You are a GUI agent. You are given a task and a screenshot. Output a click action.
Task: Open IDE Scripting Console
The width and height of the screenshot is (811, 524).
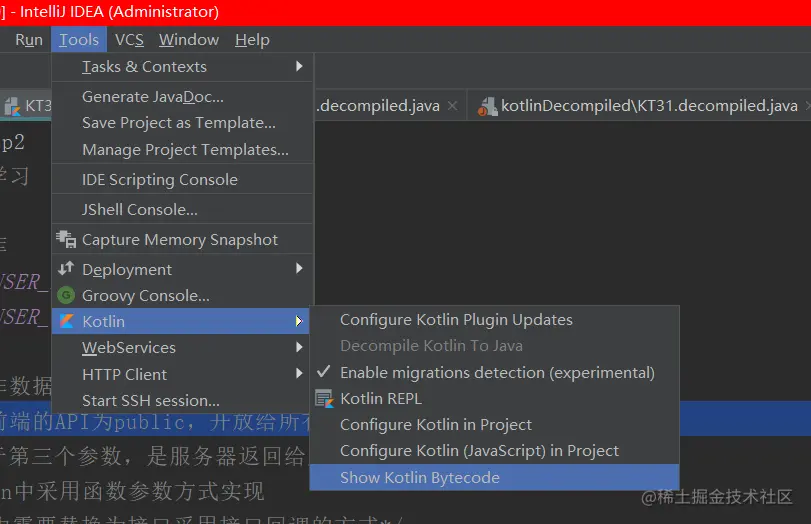[x=183, y=179]
